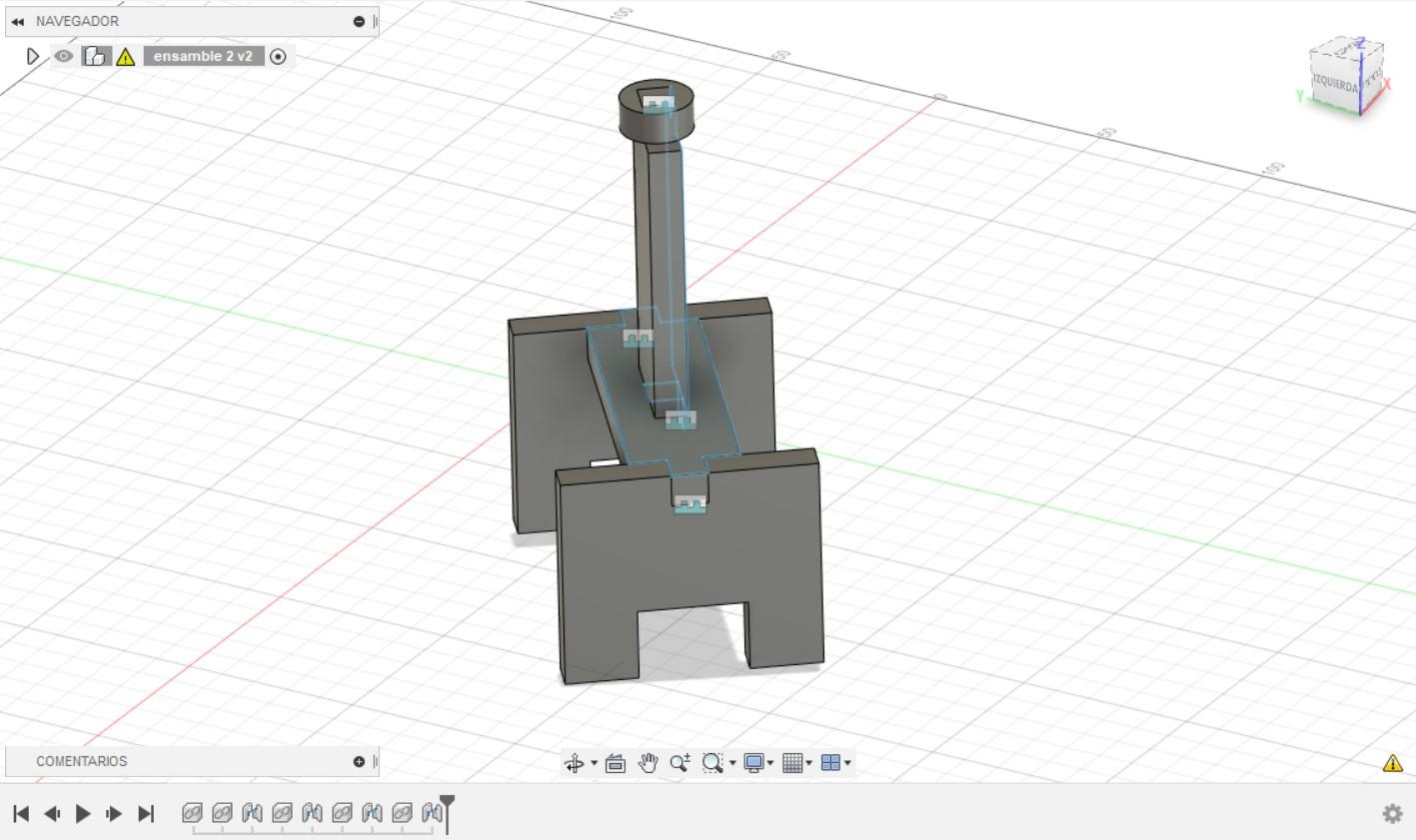Click the joint glyph on the front plate notch
The width and height of the screenshot is (1416, 840).
(x=690, y=504)
